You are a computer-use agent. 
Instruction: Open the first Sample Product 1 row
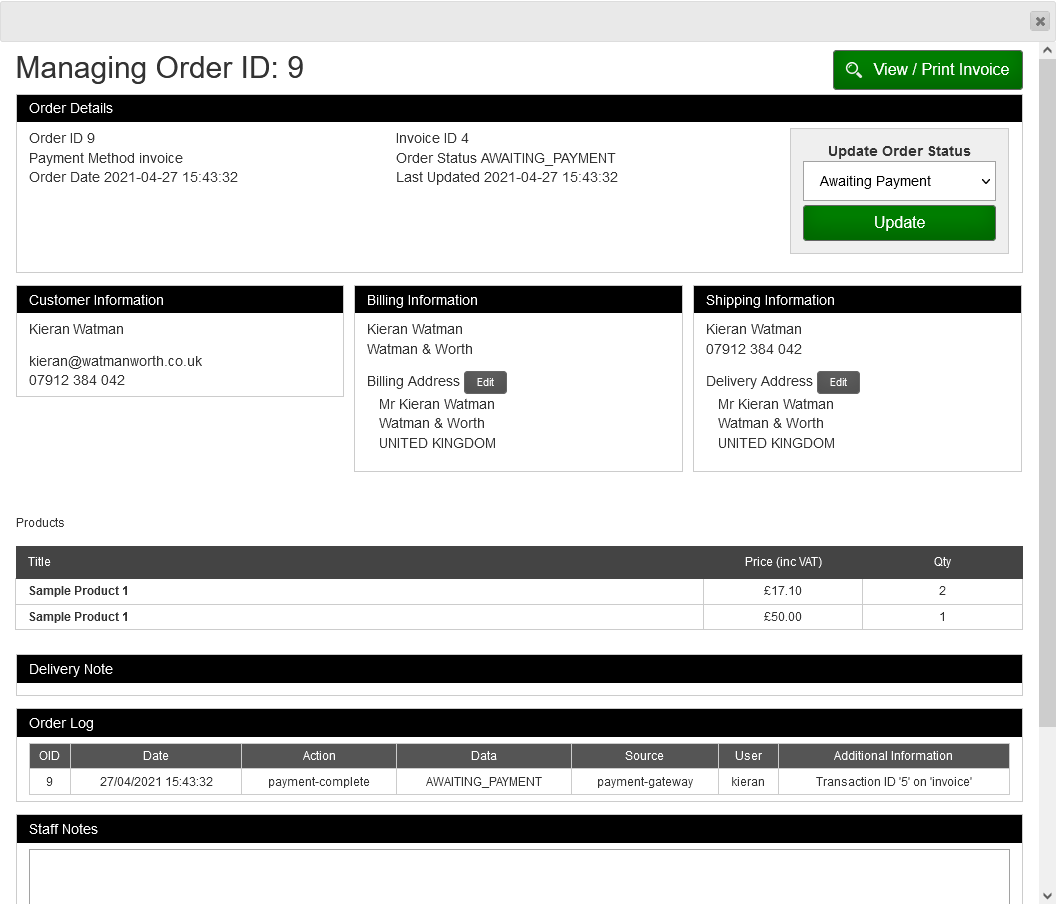[79, 591]
